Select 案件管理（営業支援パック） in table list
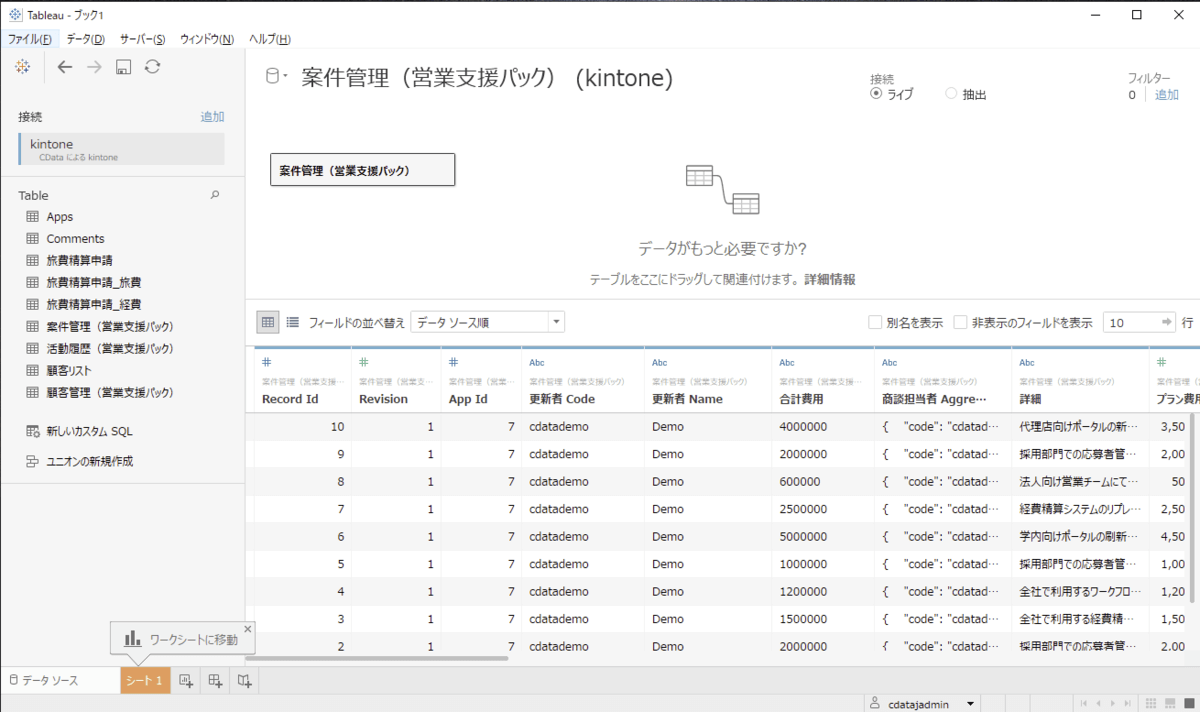The width and height of the screenshot is (1200, 712). click(x=110, y=327)
